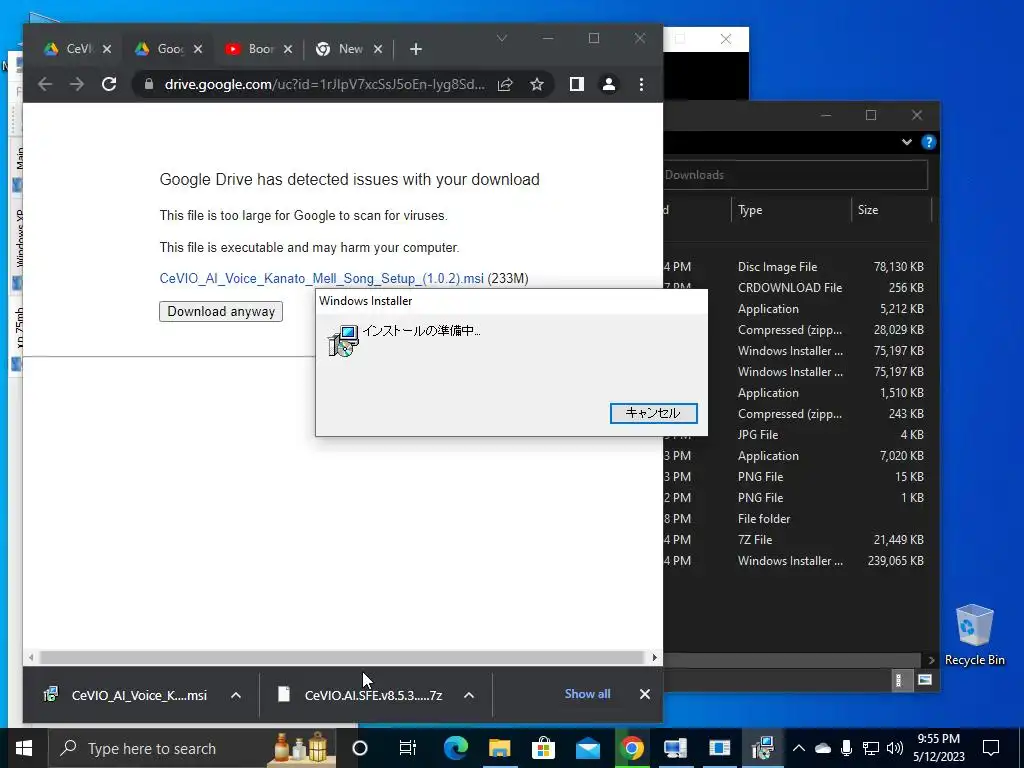Open the Windows notification center

tap(991, 748)
